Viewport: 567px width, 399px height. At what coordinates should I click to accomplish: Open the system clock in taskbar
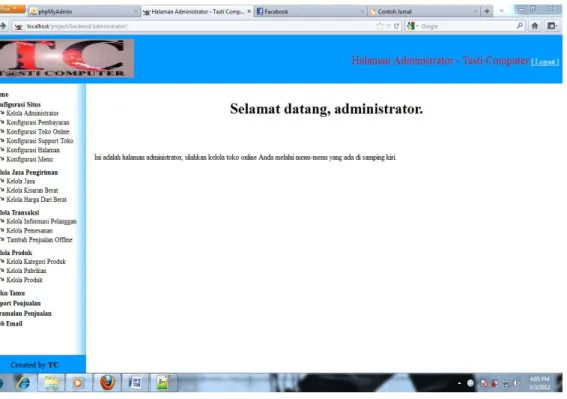click(x=540, y=383)
